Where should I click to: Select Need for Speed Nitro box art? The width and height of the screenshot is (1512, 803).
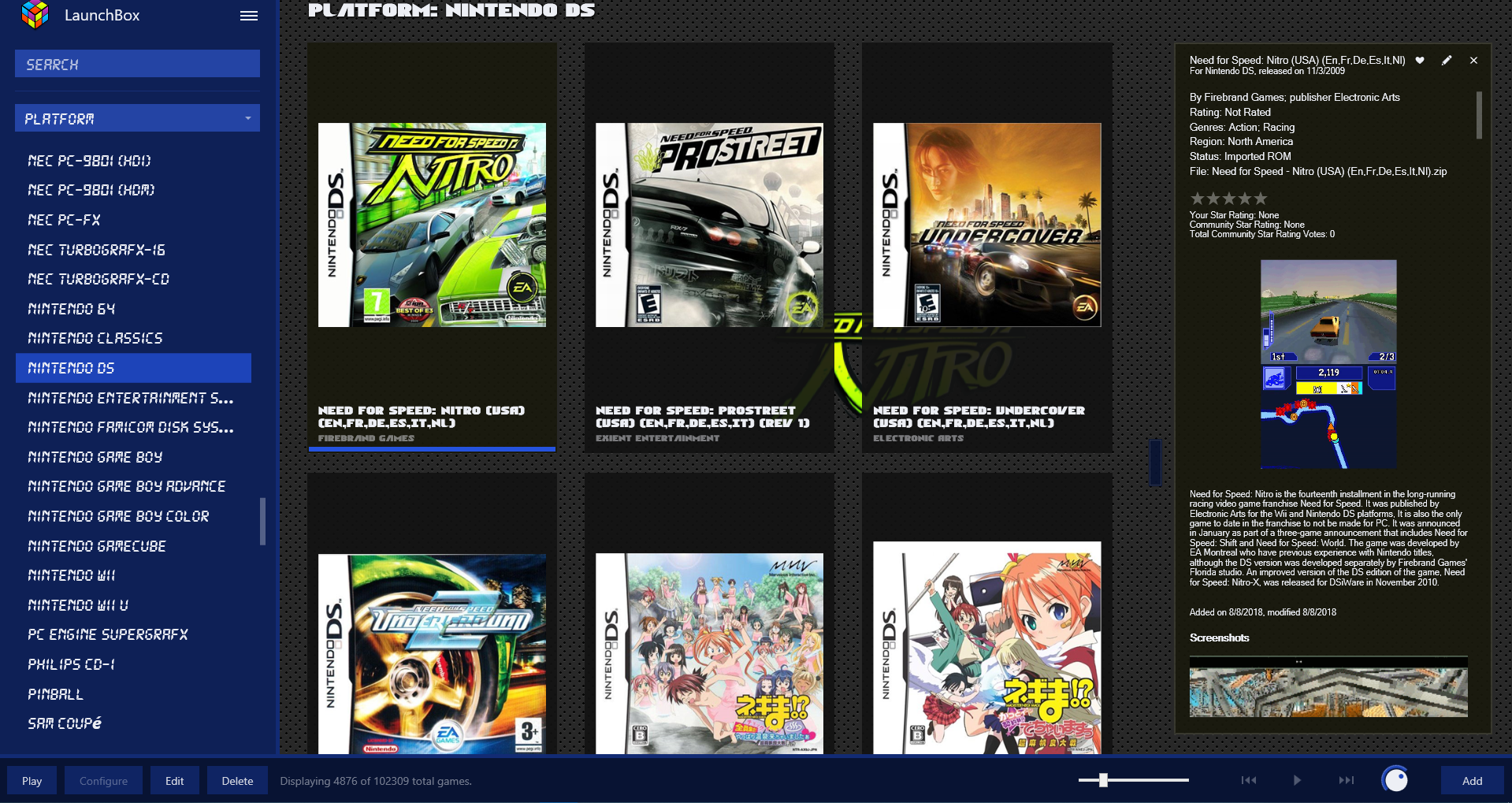click(x=432, y=225)
